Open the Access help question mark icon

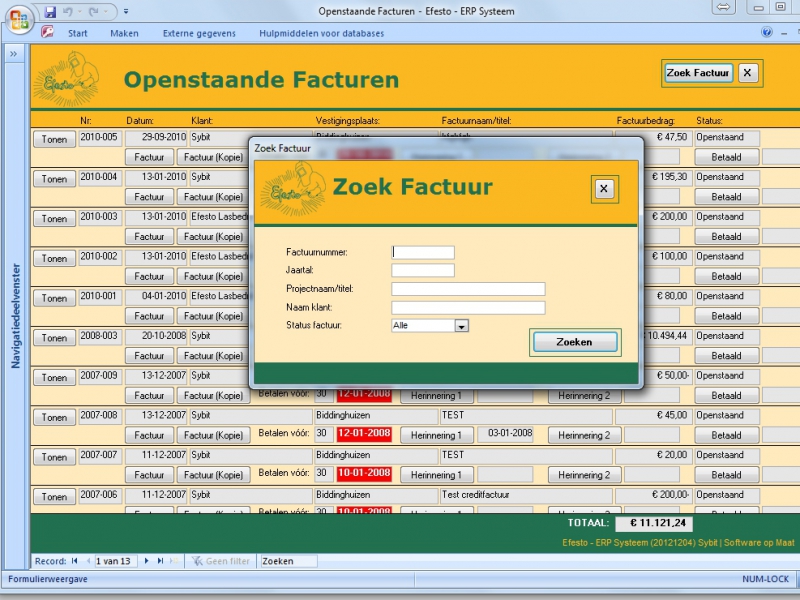(766, 32)
